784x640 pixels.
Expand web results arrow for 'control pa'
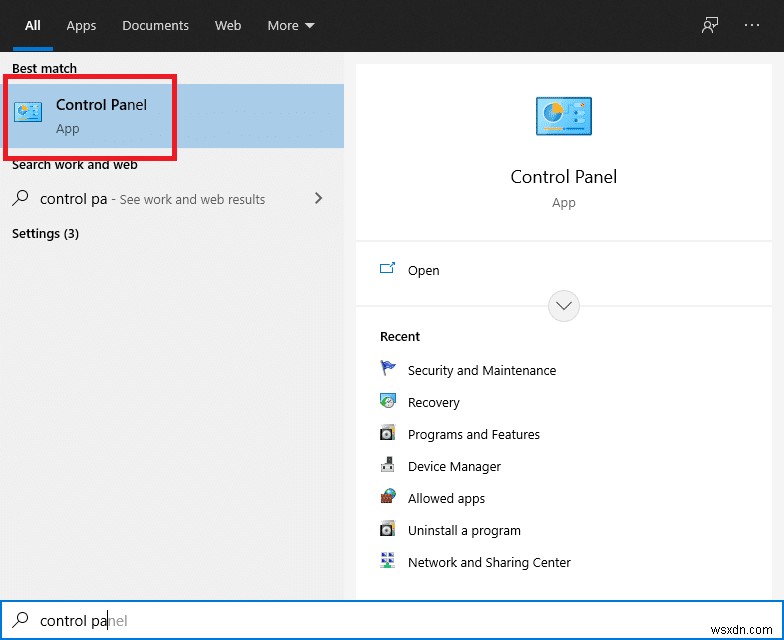coord(318,198)
